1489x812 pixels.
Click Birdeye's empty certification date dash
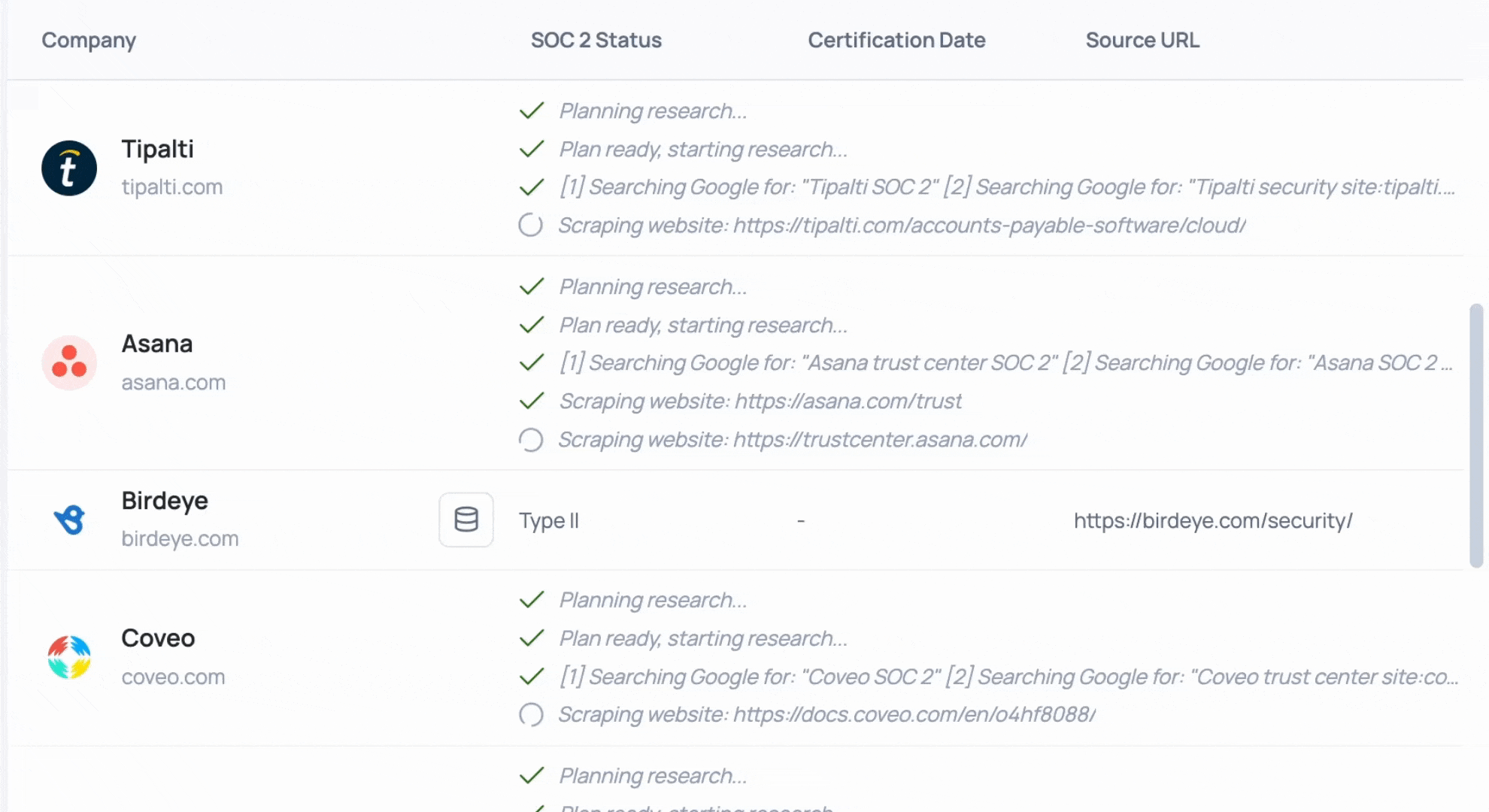801,520
